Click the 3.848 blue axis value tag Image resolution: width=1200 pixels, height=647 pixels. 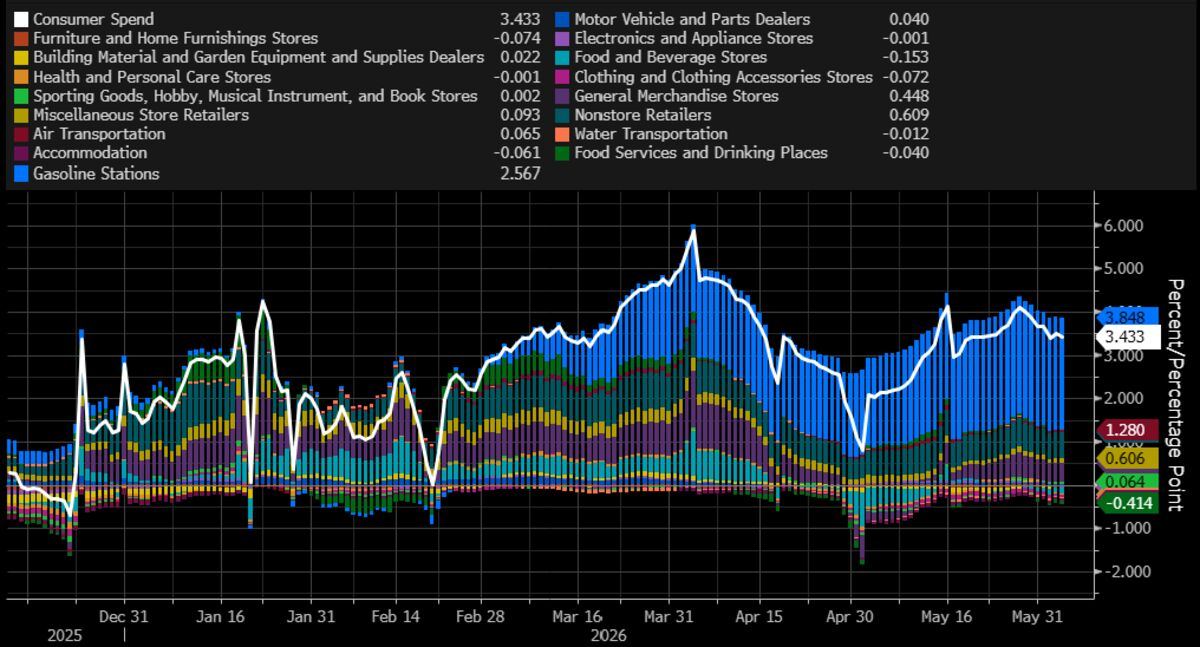click(1128, 316)
